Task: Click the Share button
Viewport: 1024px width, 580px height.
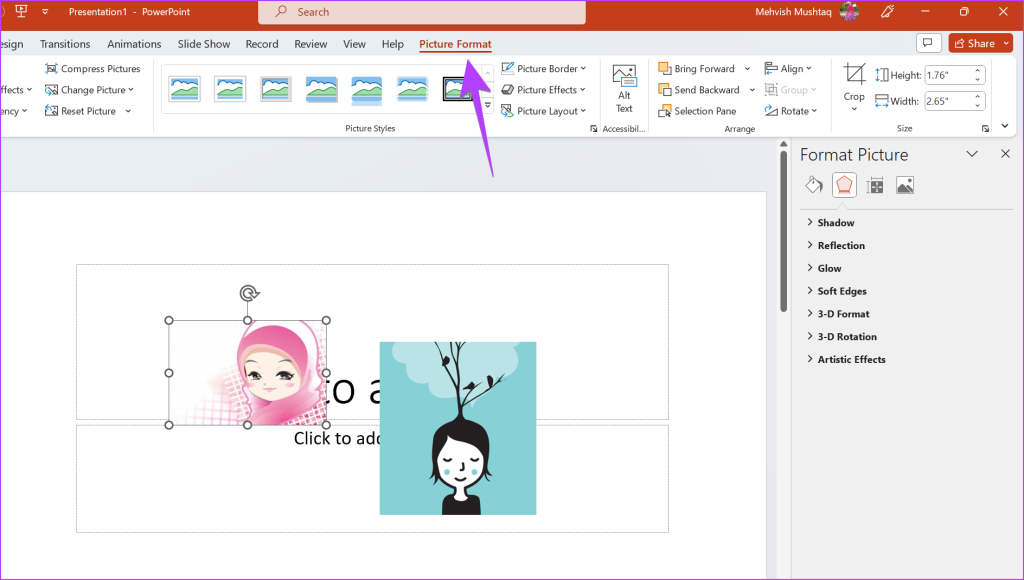Action: 975,43
